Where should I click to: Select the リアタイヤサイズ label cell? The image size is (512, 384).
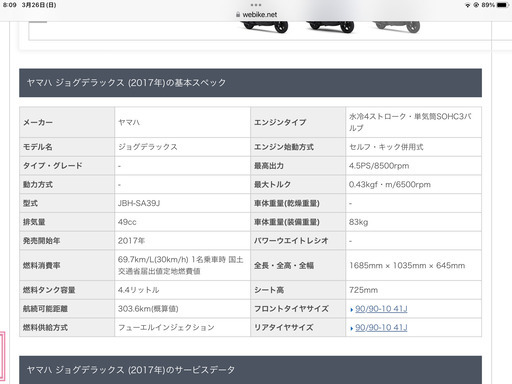pyautogui.click(x=298, y=328)
